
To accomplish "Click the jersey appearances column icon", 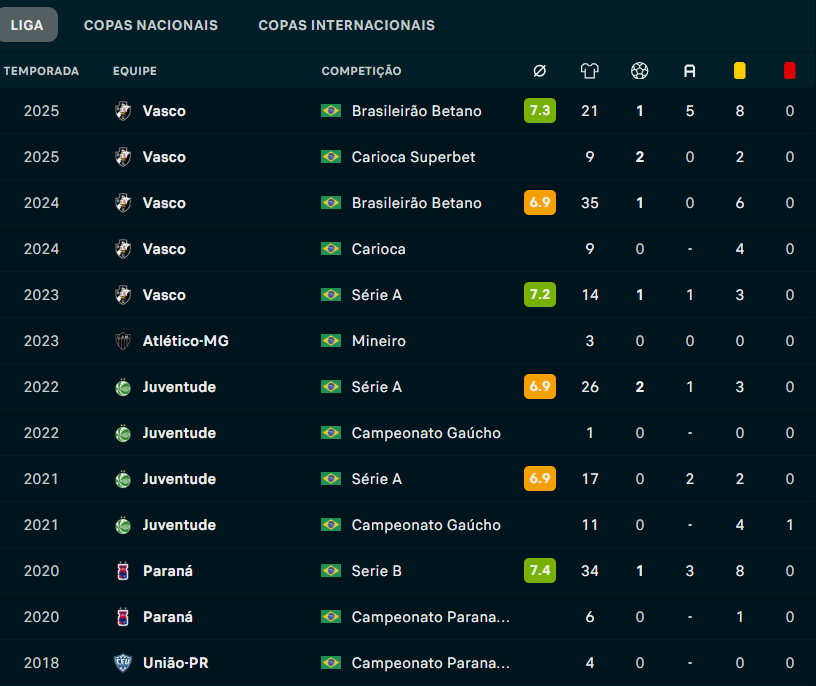I will (590, 71).
